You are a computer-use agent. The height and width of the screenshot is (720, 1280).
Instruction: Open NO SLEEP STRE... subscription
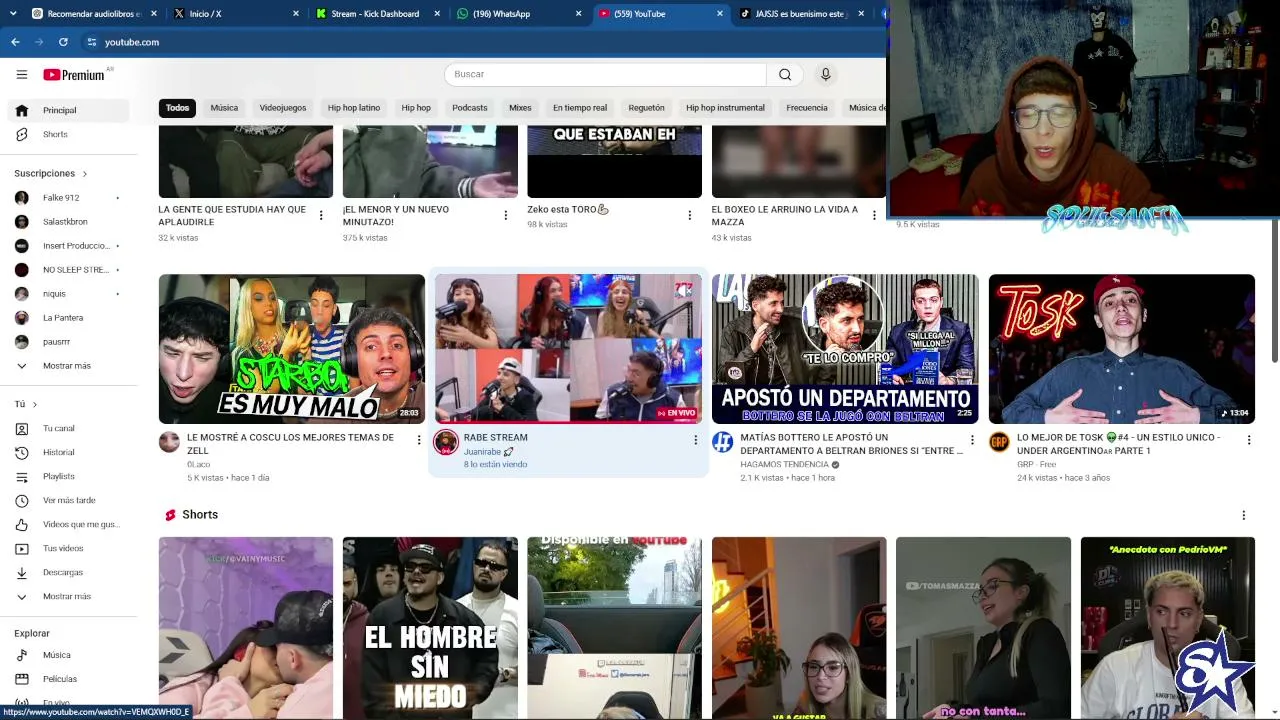[x=68, y=270]
